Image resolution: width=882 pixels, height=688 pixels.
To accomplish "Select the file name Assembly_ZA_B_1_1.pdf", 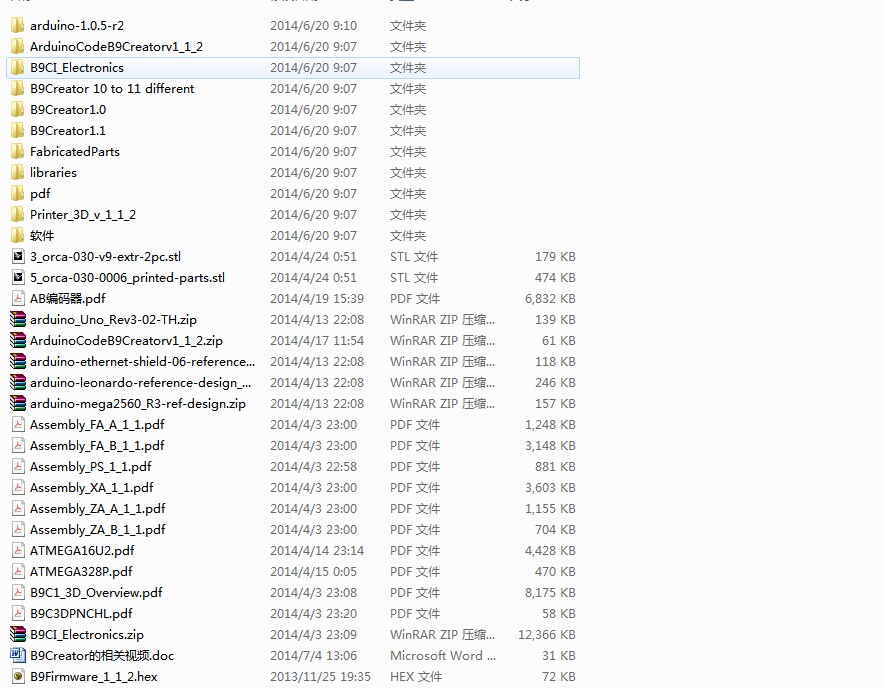I will pos(98,529).
